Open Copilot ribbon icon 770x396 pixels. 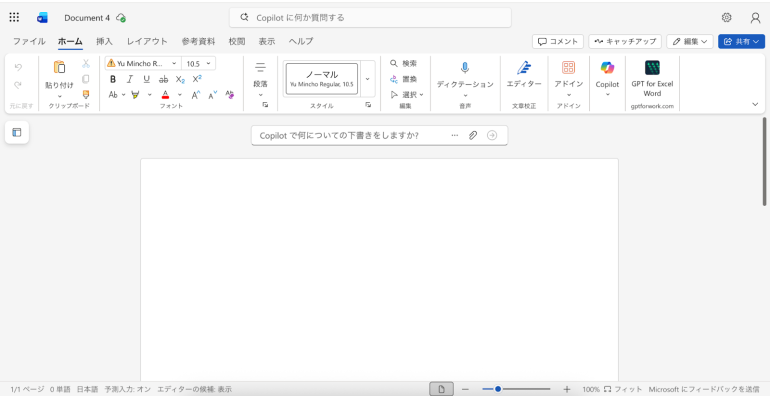(x=607, y=68)
